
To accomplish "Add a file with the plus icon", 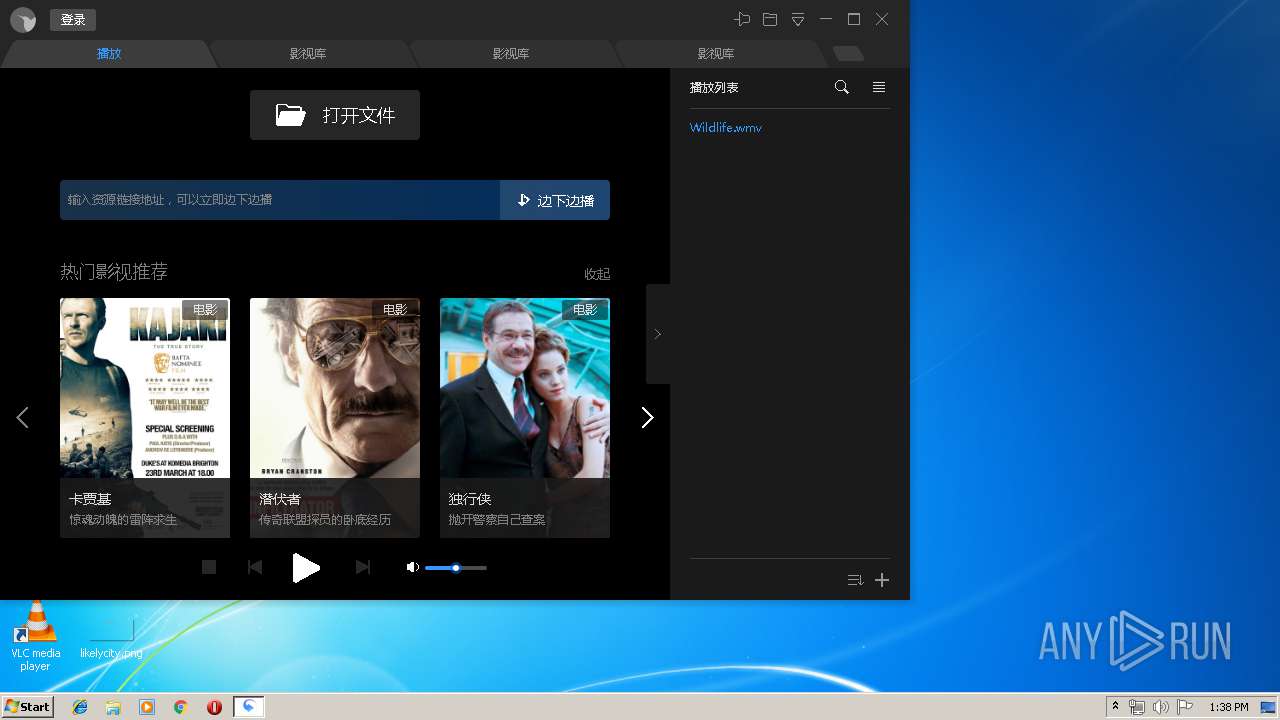I will [882, 580].
